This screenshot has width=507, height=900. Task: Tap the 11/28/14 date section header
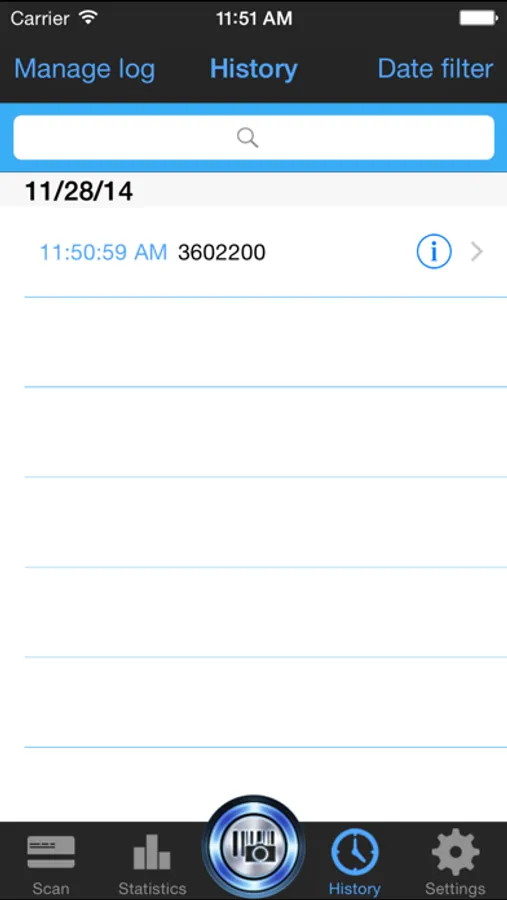click(79, 191)
